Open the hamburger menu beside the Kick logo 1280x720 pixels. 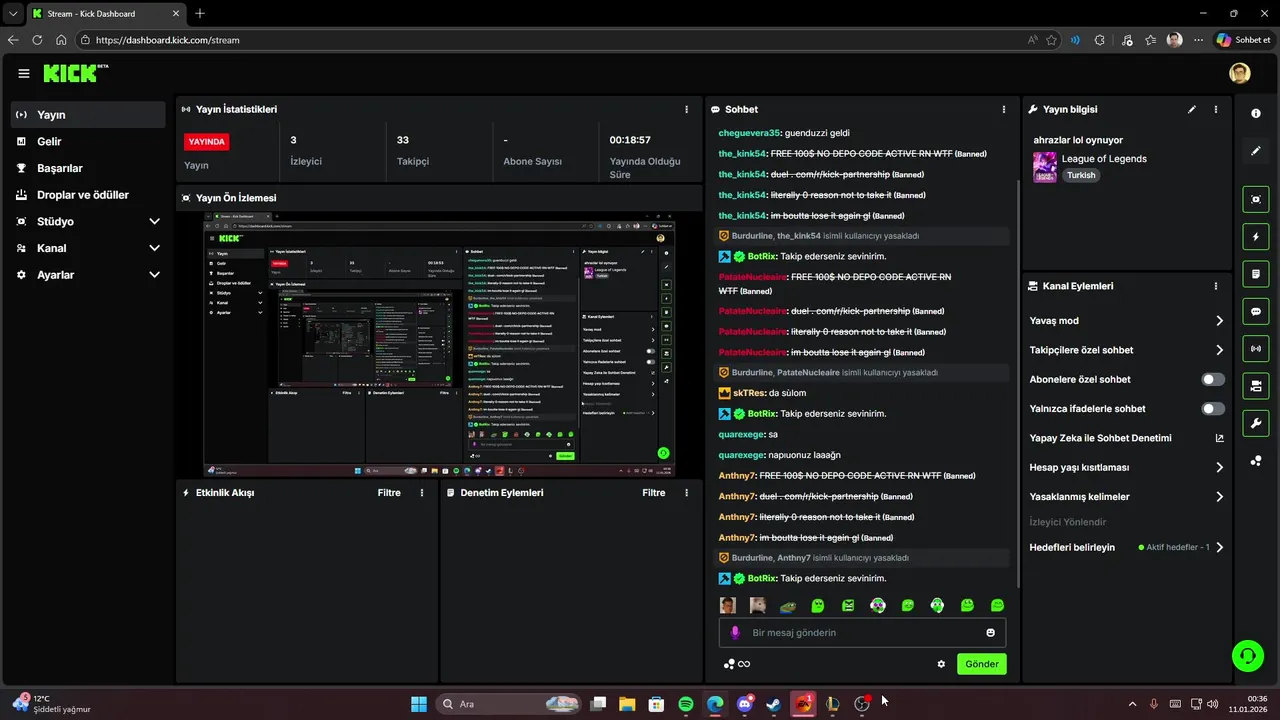pyautogui.click(x=24, y=73)
